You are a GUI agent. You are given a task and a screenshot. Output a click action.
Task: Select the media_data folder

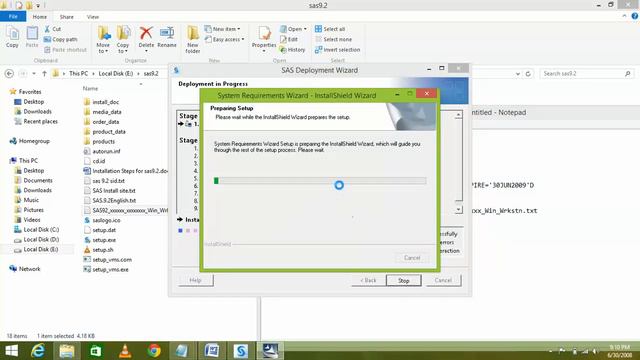[102, 112]
